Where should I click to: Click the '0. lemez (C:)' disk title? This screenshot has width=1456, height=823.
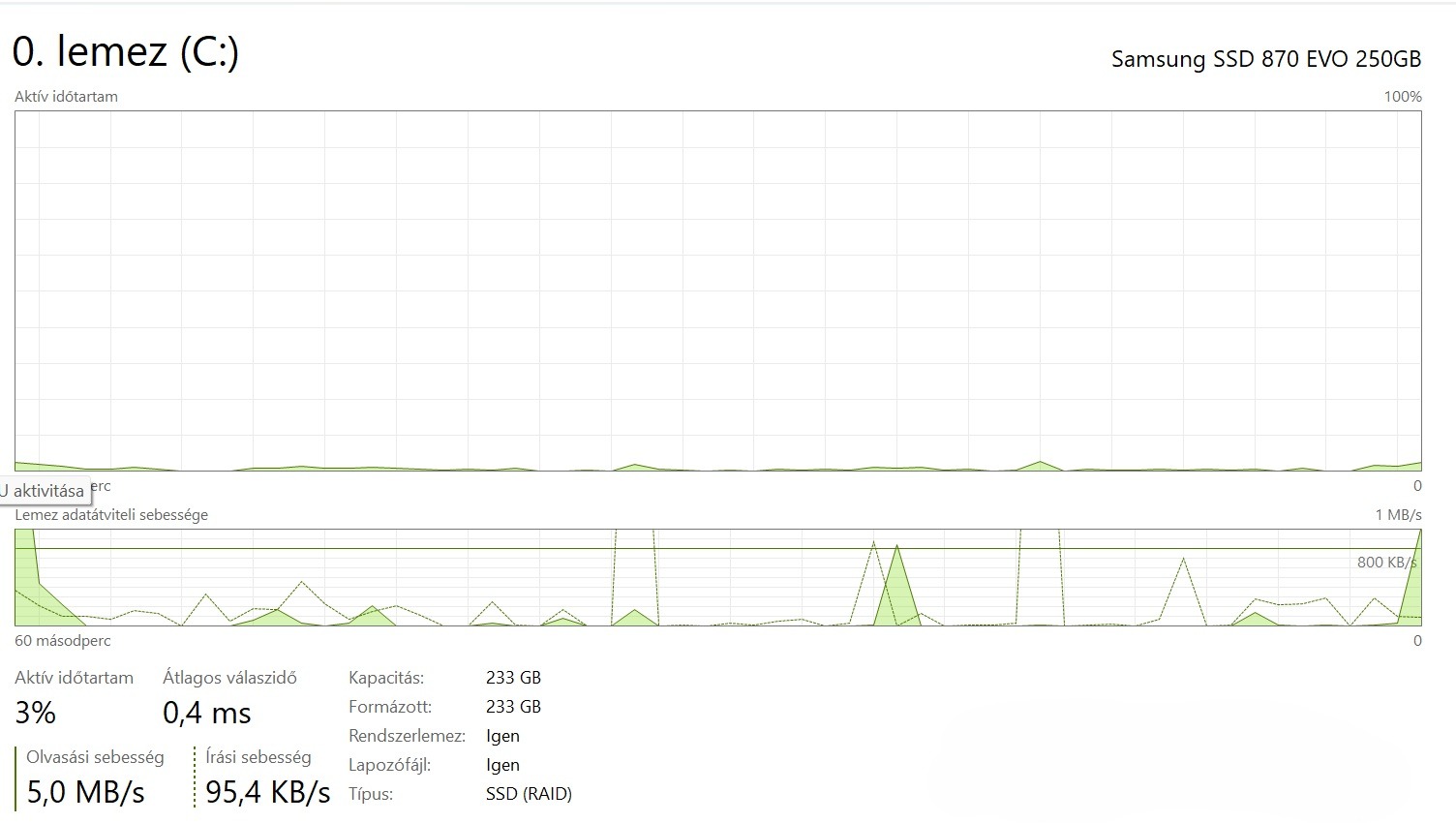[x=126, y=52]
